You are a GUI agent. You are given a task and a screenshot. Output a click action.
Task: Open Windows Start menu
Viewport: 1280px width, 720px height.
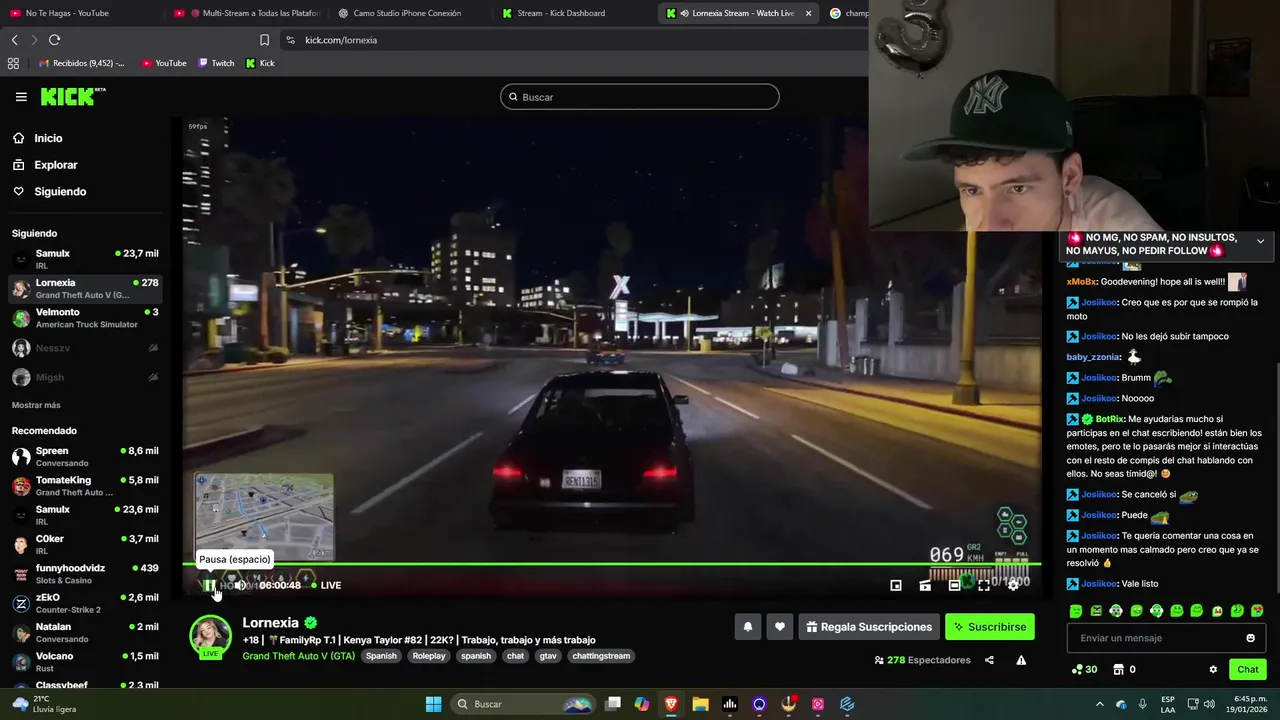point(433,704)
